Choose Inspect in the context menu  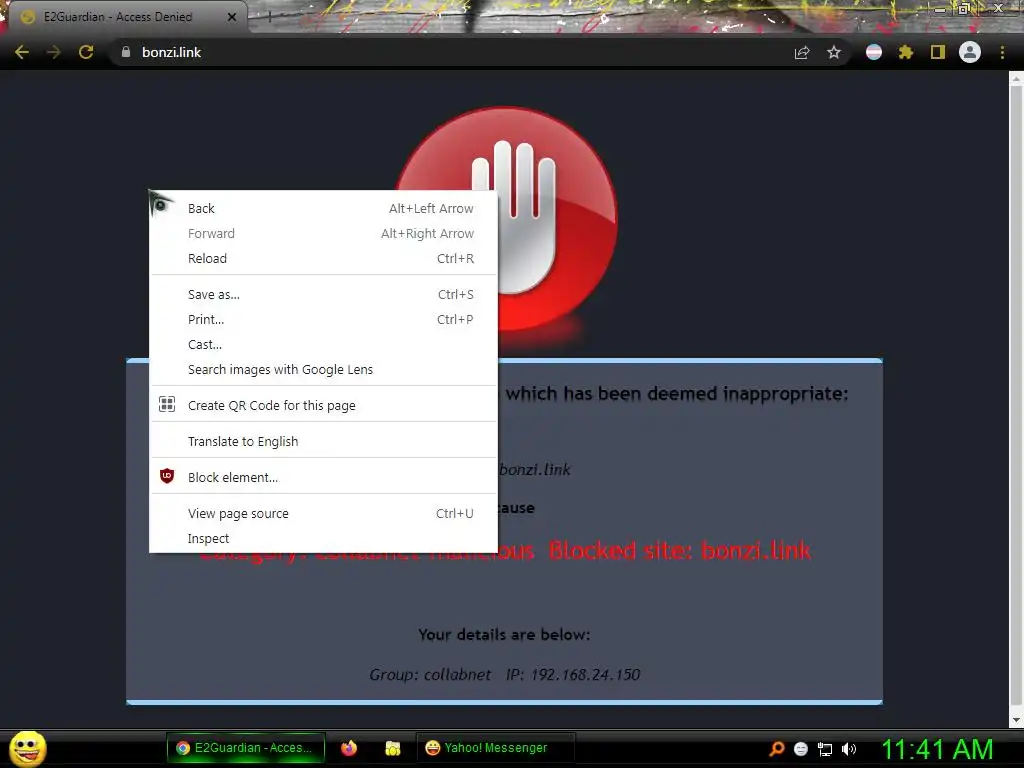coord(323,539)
